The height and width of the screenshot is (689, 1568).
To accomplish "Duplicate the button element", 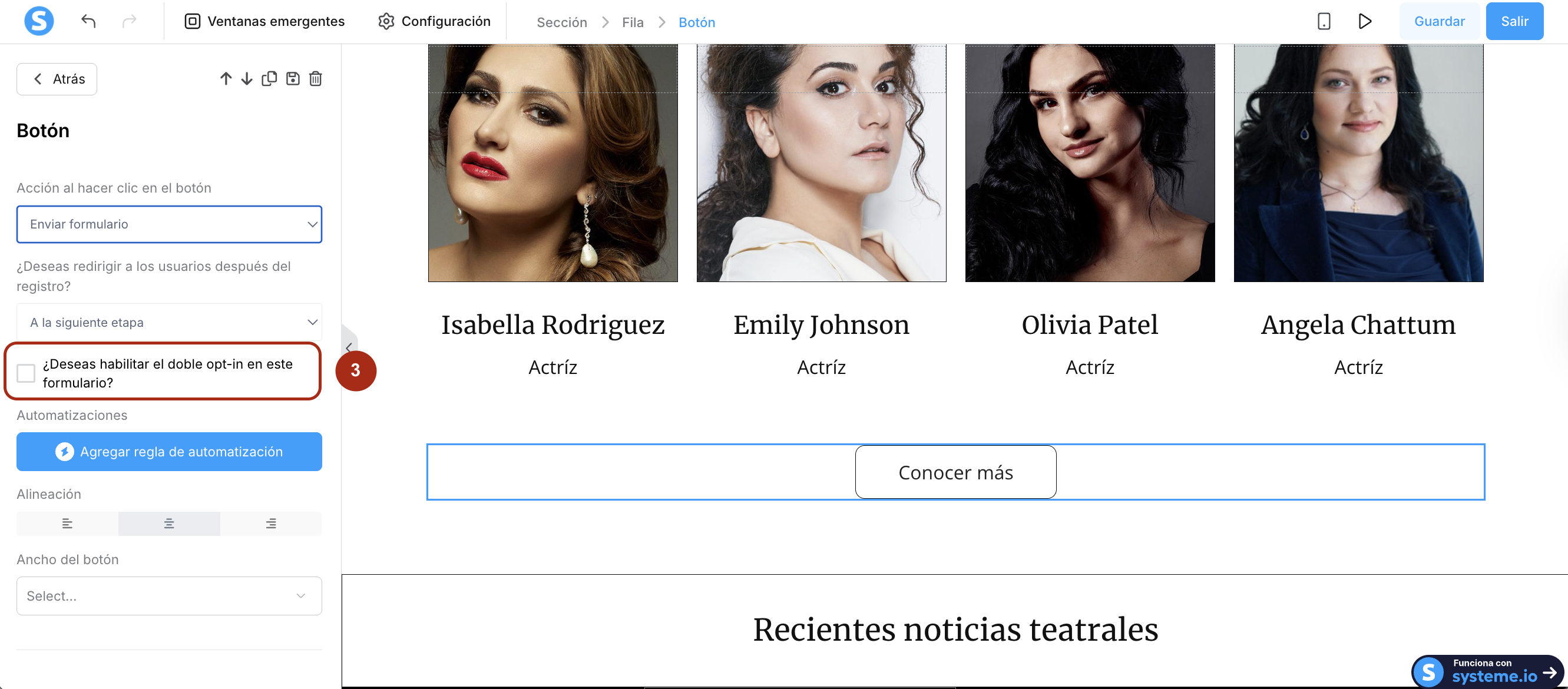I will coord(269,78).
